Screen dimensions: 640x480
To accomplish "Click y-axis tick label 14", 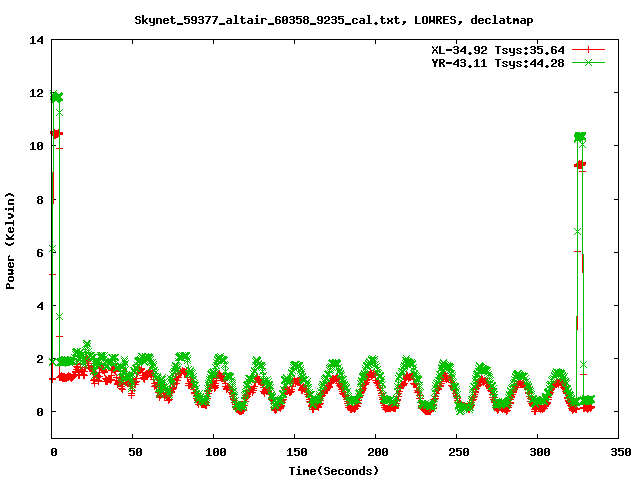I will pyautogui.click(x=36, y=40).
